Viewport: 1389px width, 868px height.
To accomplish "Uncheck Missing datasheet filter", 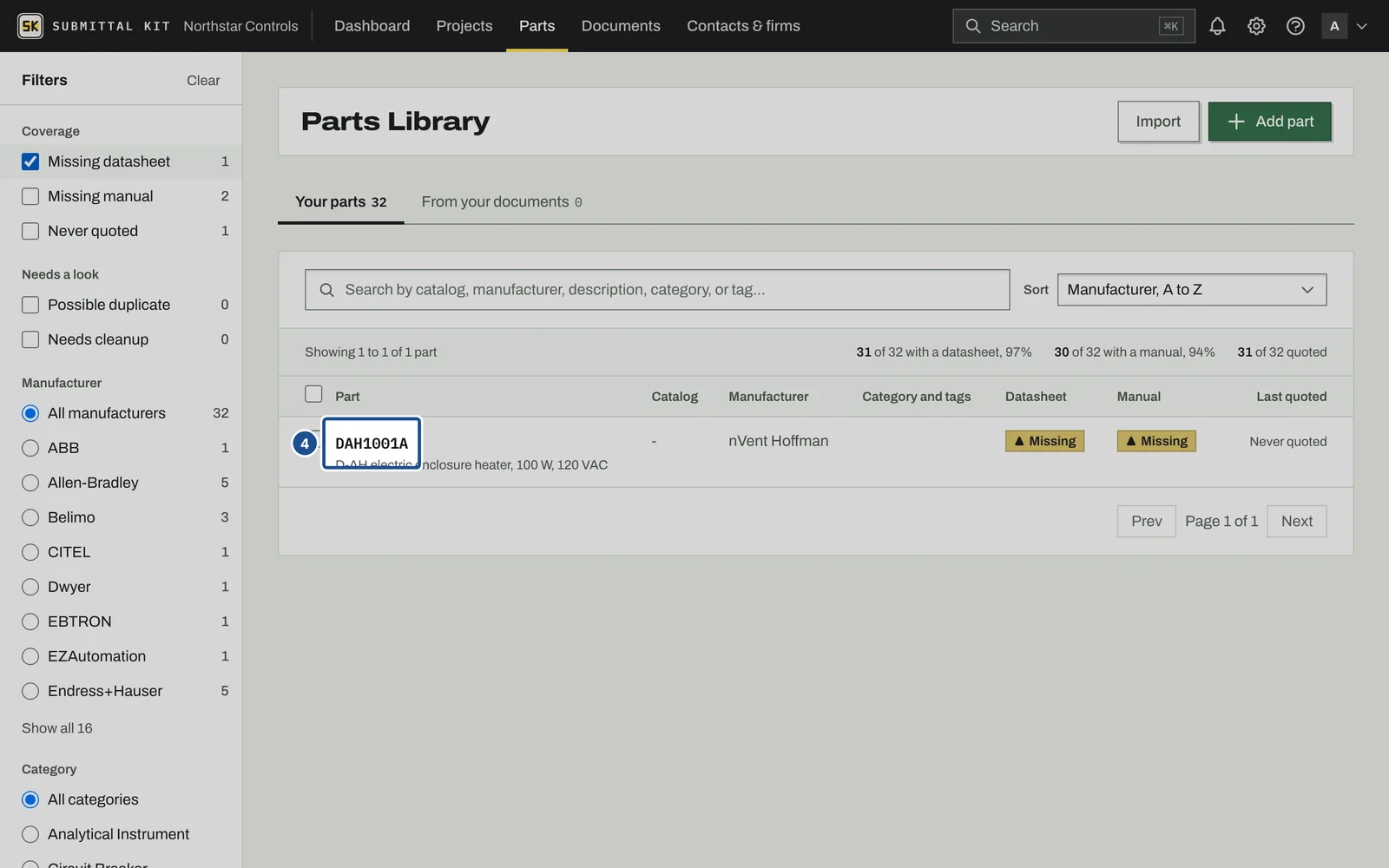I will click(x=30, y=161).
